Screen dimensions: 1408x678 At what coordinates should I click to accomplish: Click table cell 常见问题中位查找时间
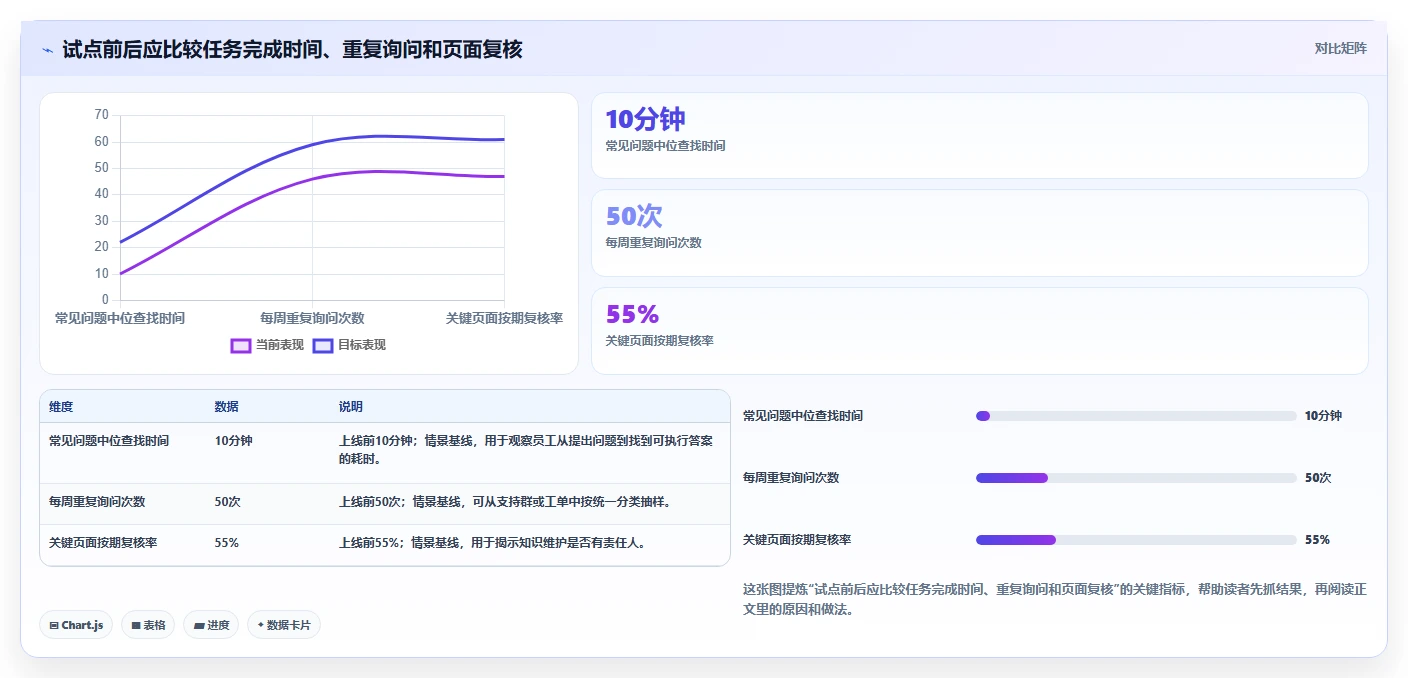click(109, 441)
